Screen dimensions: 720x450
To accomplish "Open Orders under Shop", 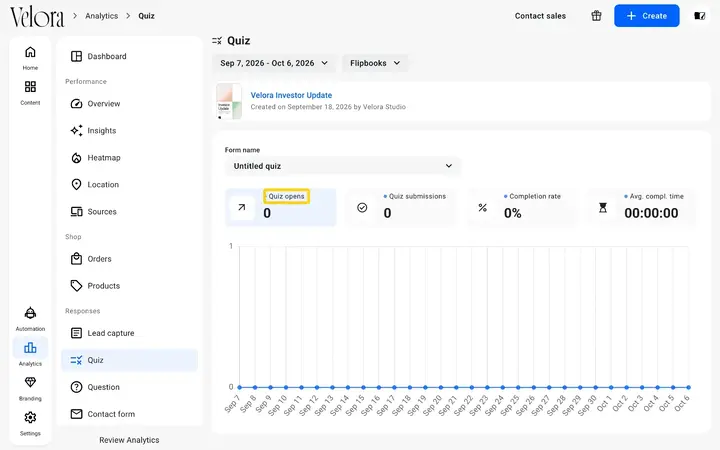I will (x=129, y=259).
